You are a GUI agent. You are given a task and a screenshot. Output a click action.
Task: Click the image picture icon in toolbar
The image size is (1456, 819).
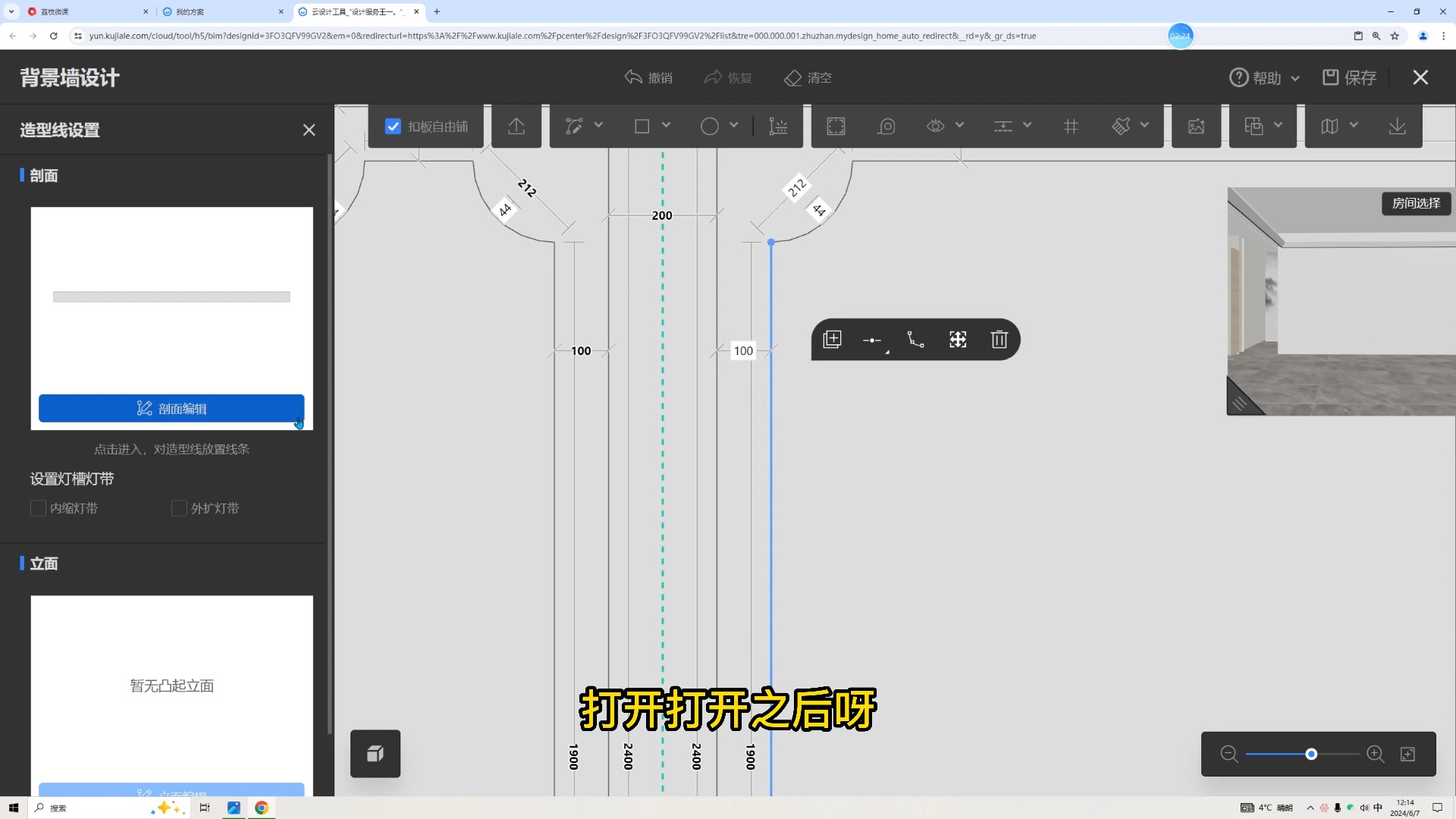coord(1196,127)
